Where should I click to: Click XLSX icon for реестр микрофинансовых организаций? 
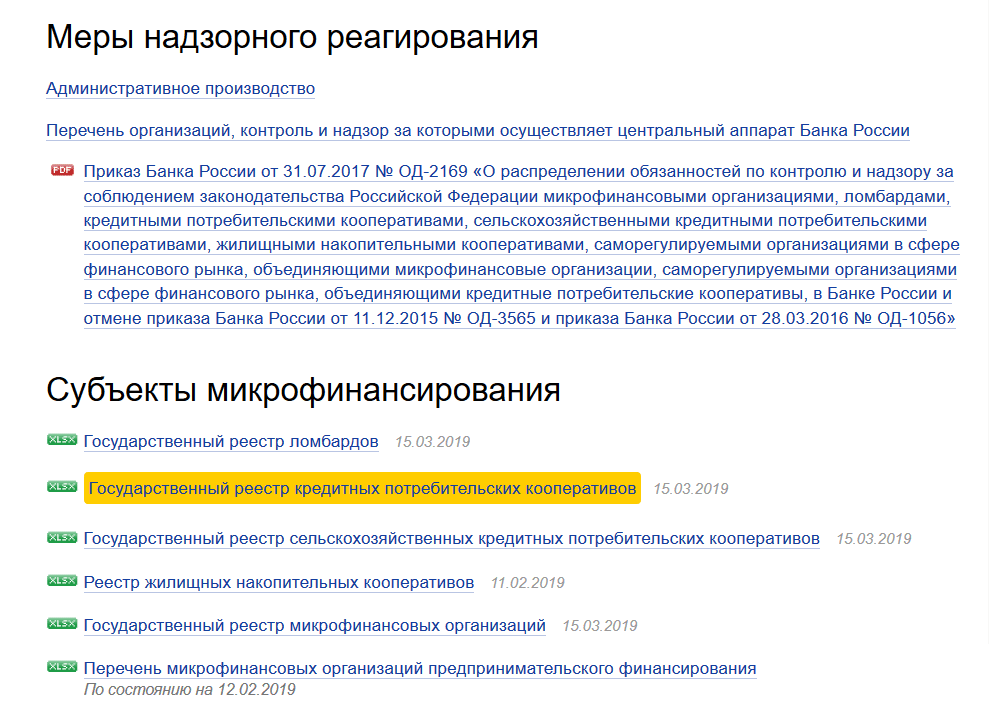pyautogui.click(x=62, y=624)
